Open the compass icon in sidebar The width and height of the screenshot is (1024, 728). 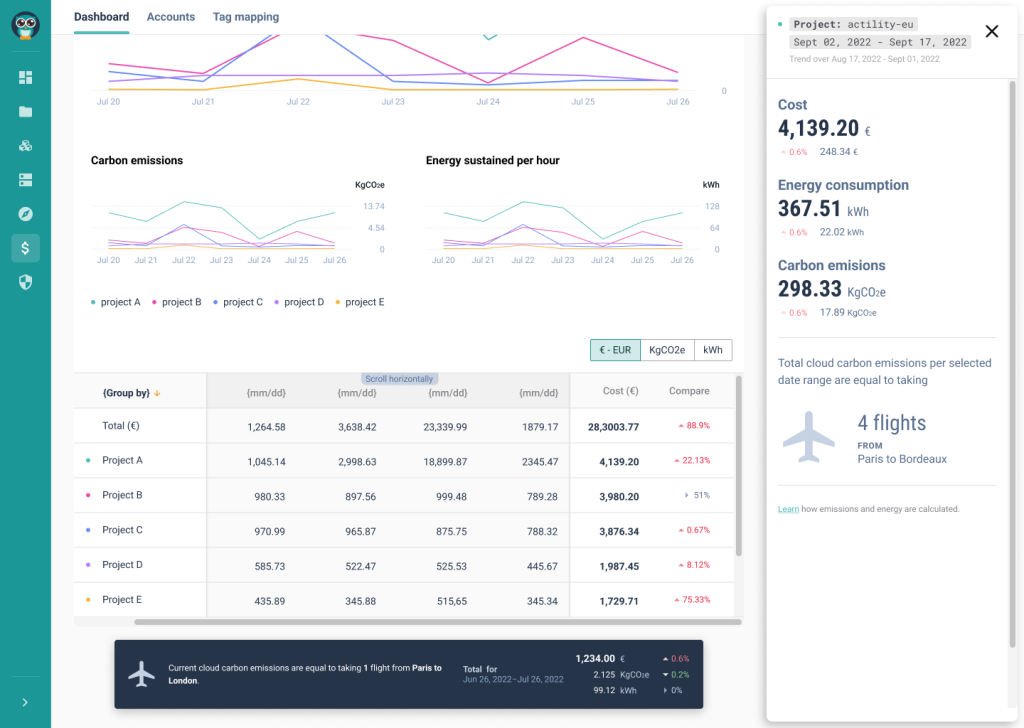[x=25, y=214]
